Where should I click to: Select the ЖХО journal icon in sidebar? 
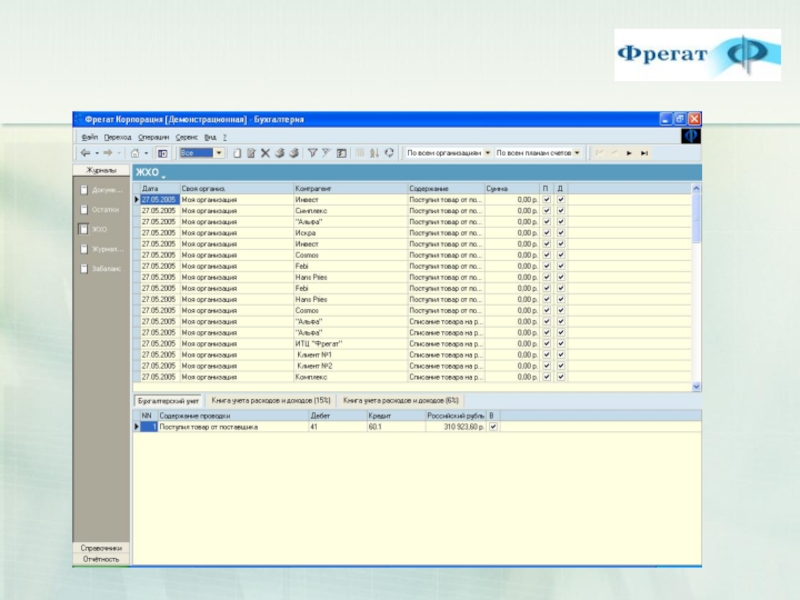coord(84,229)
